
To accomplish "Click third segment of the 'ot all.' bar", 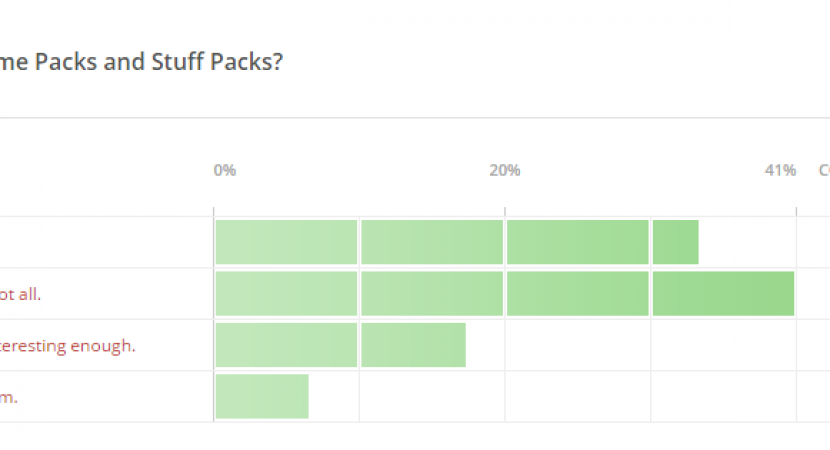I will tap(577, 294).
